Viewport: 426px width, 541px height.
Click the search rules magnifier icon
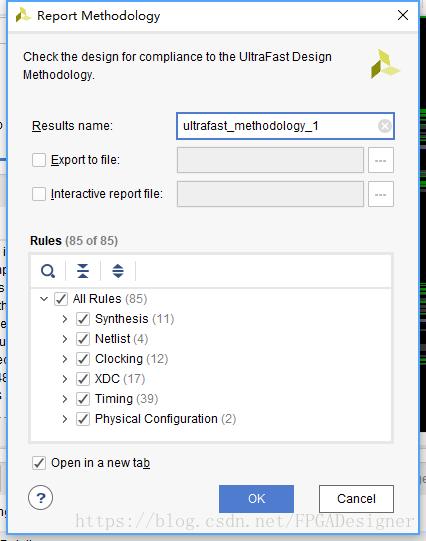[x=48, y=271]
